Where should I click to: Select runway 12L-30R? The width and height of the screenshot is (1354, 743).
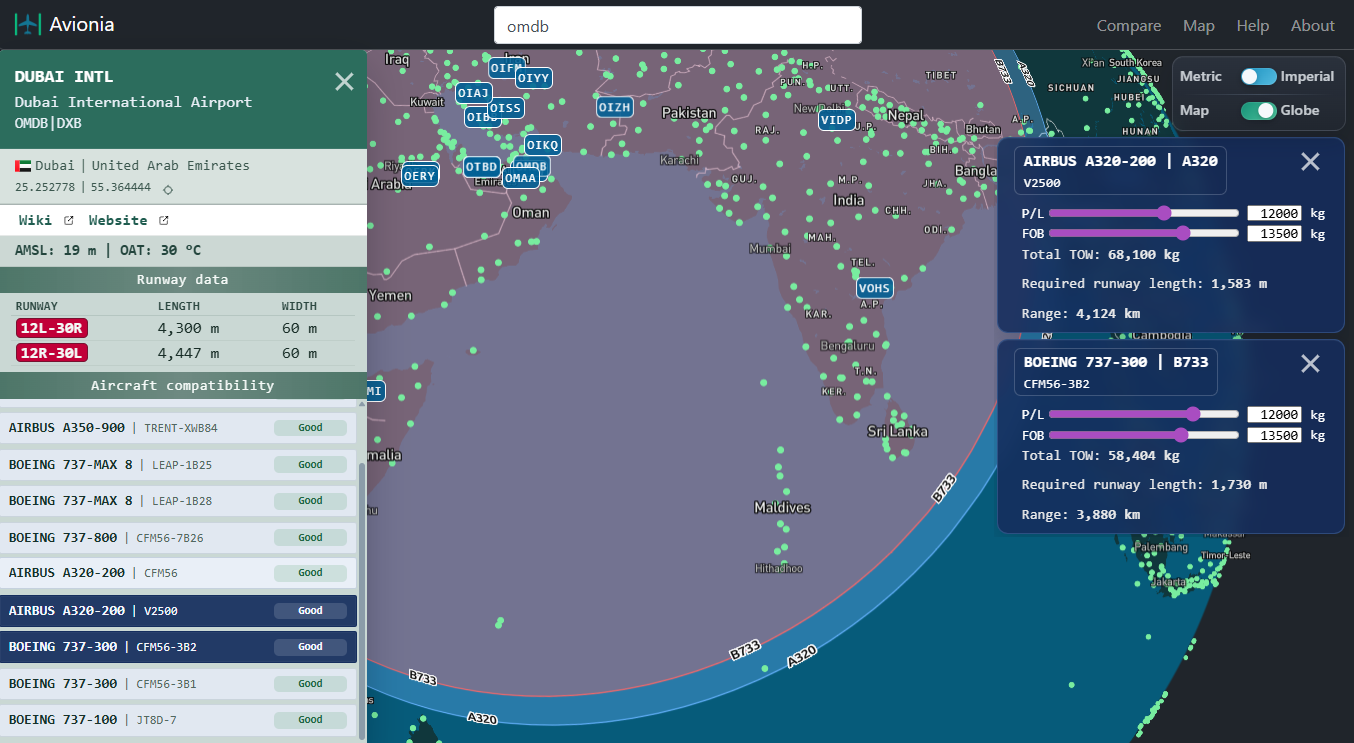[52, 328]
